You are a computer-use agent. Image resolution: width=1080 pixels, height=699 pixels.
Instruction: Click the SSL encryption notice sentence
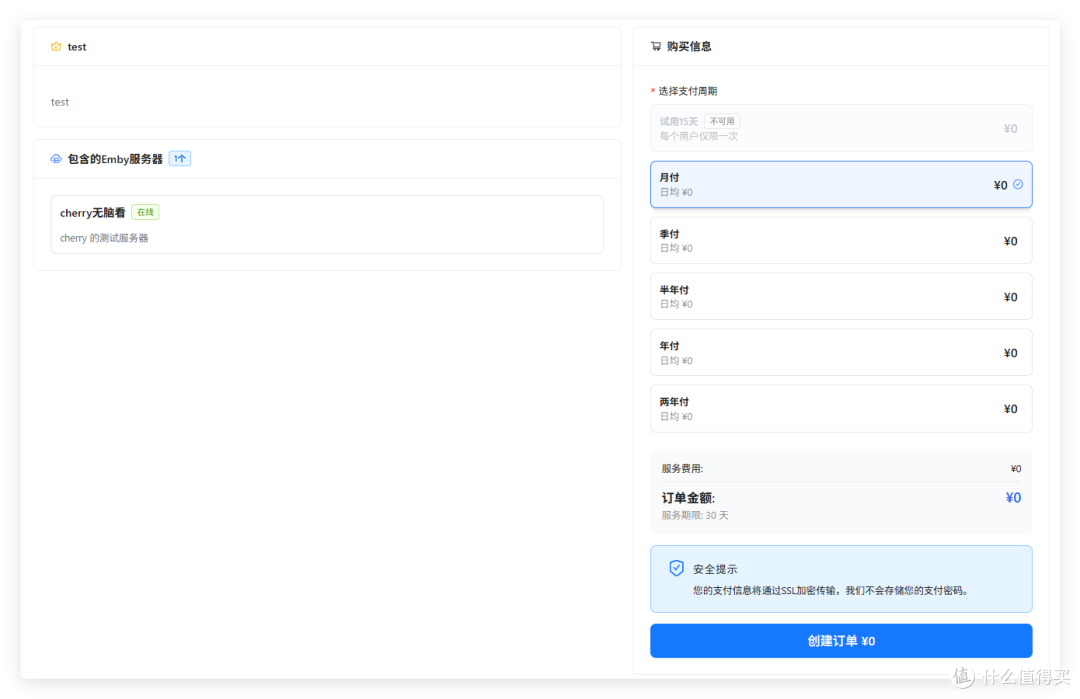[x=831, y=590]
